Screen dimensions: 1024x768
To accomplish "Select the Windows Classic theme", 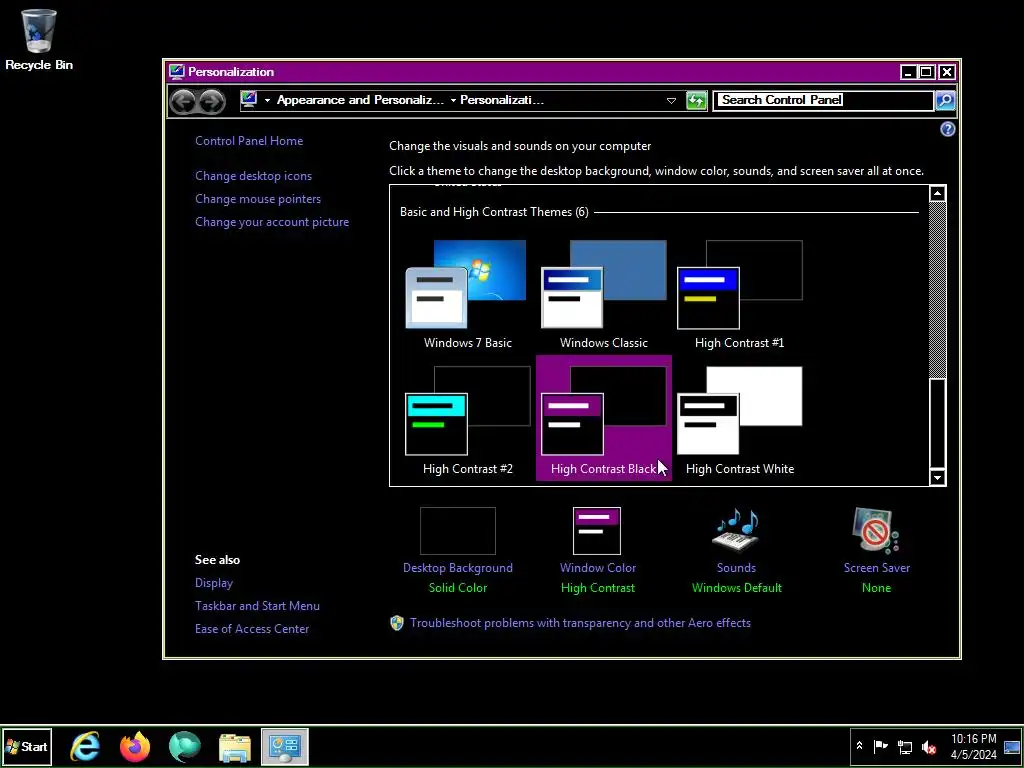I will pyautogui.click(x=603, y=293).
